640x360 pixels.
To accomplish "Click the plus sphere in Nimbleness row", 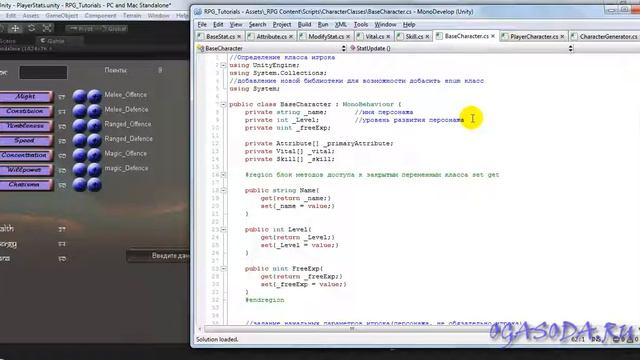I will [94, 126].
